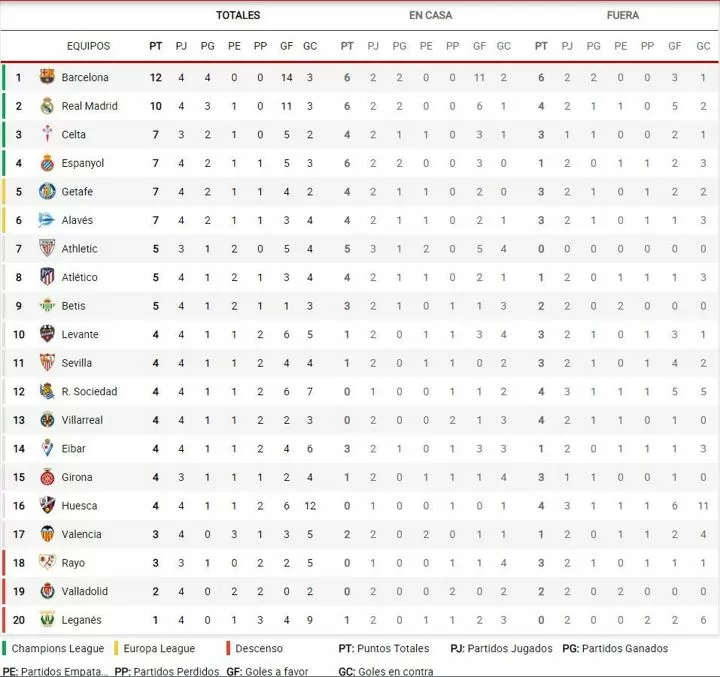Open the Getafe badge icon
720x677 pixels.
point(47,191)
